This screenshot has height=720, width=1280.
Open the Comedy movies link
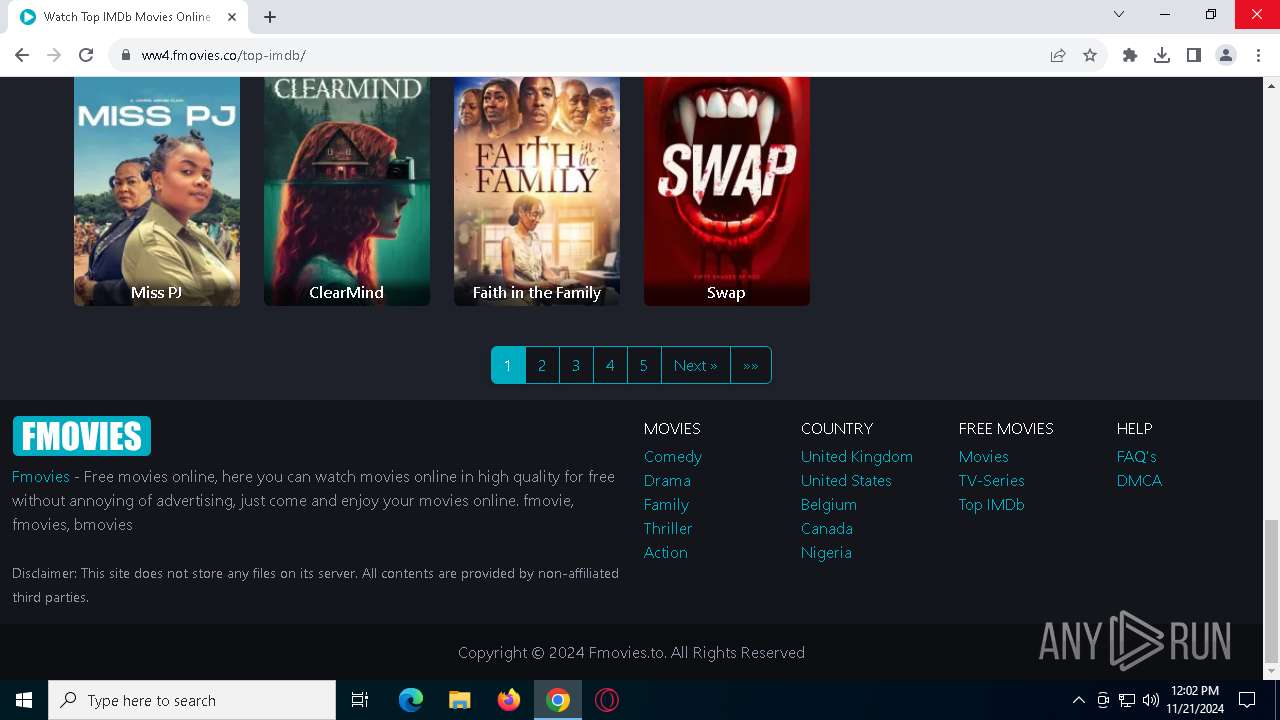pos(673,456)
